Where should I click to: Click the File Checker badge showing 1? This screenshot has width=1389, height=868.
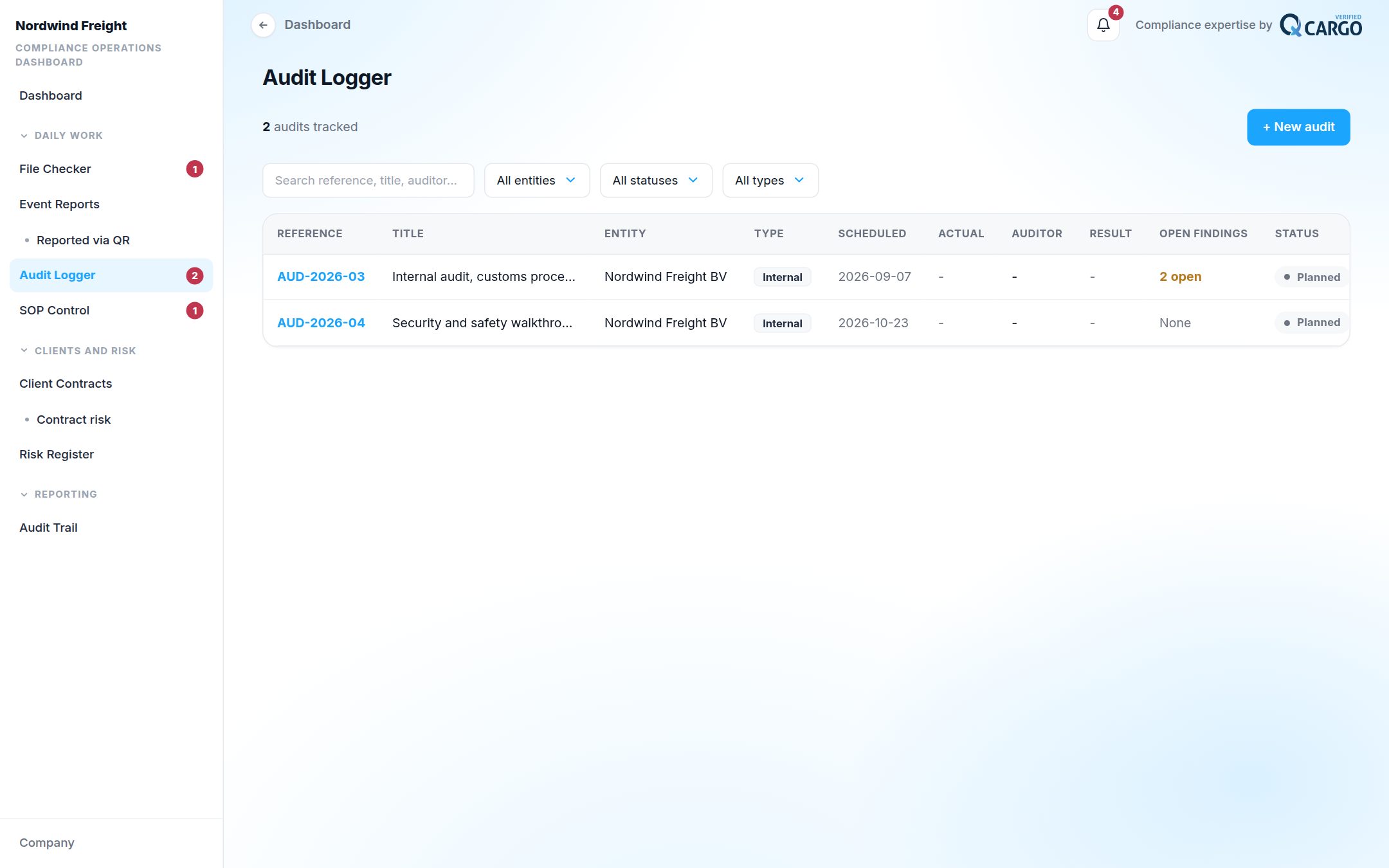coord(195,169)
